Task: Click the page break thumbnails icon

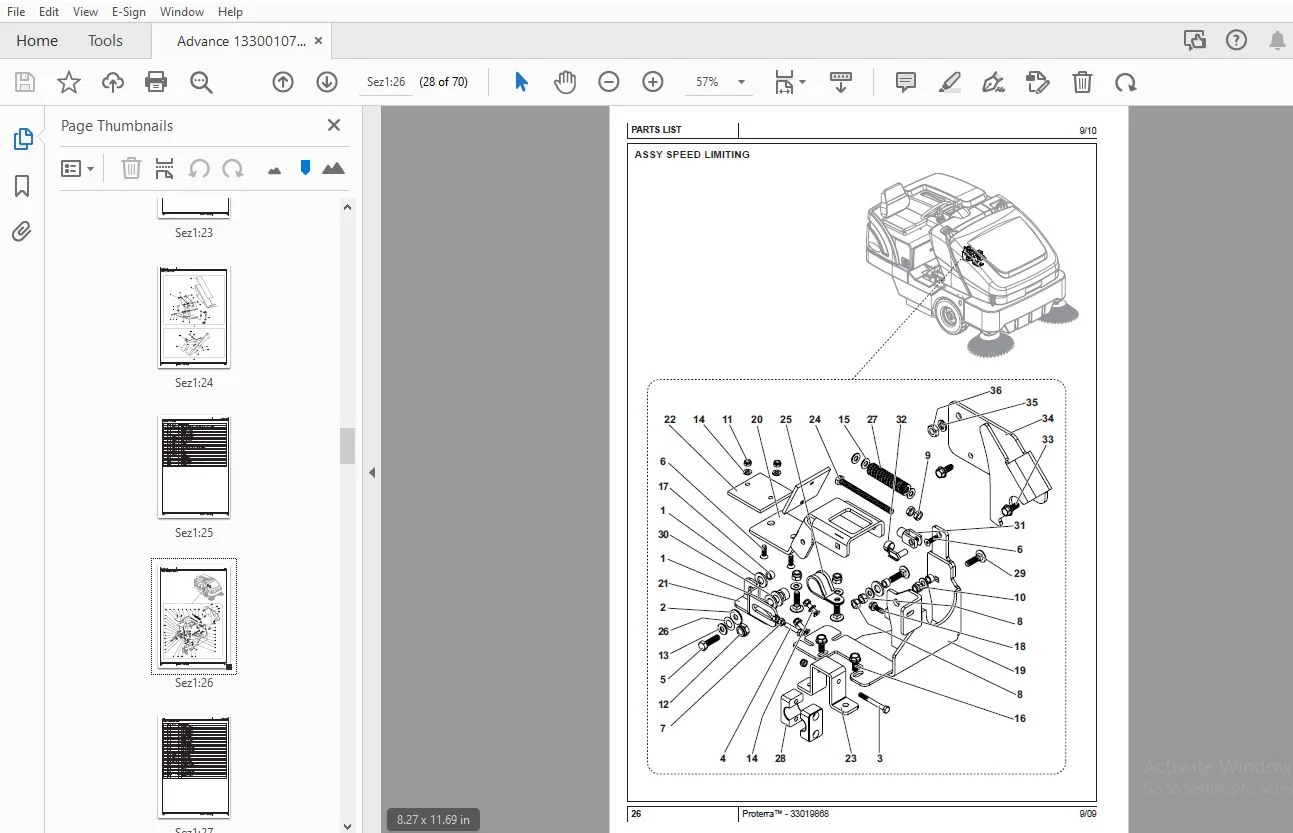Action: [x=165, y=168]
